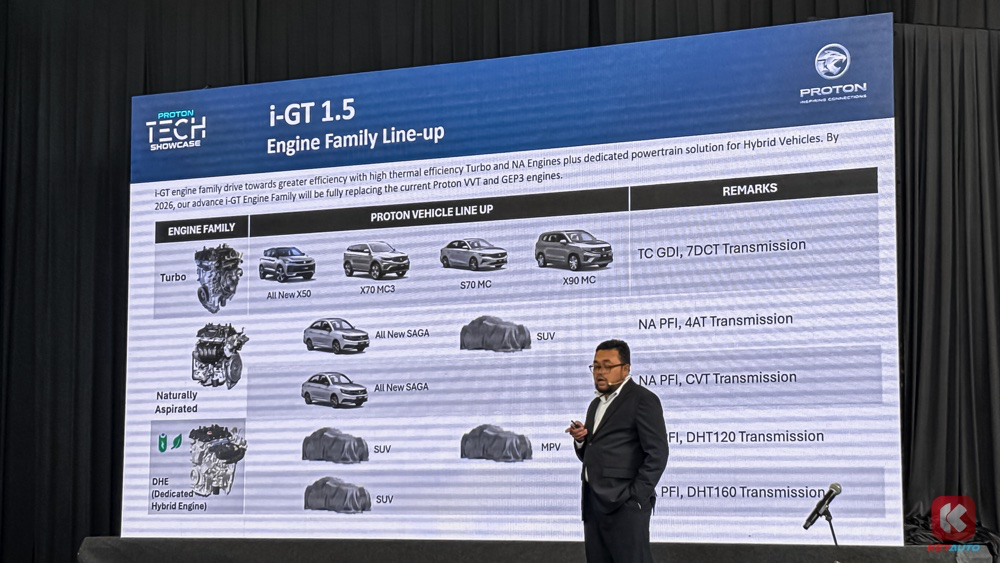Click the i-GT 1.5 slide title
This screenshot has height=563, width=1000.
pyautogui.click(x=311, y=112)
